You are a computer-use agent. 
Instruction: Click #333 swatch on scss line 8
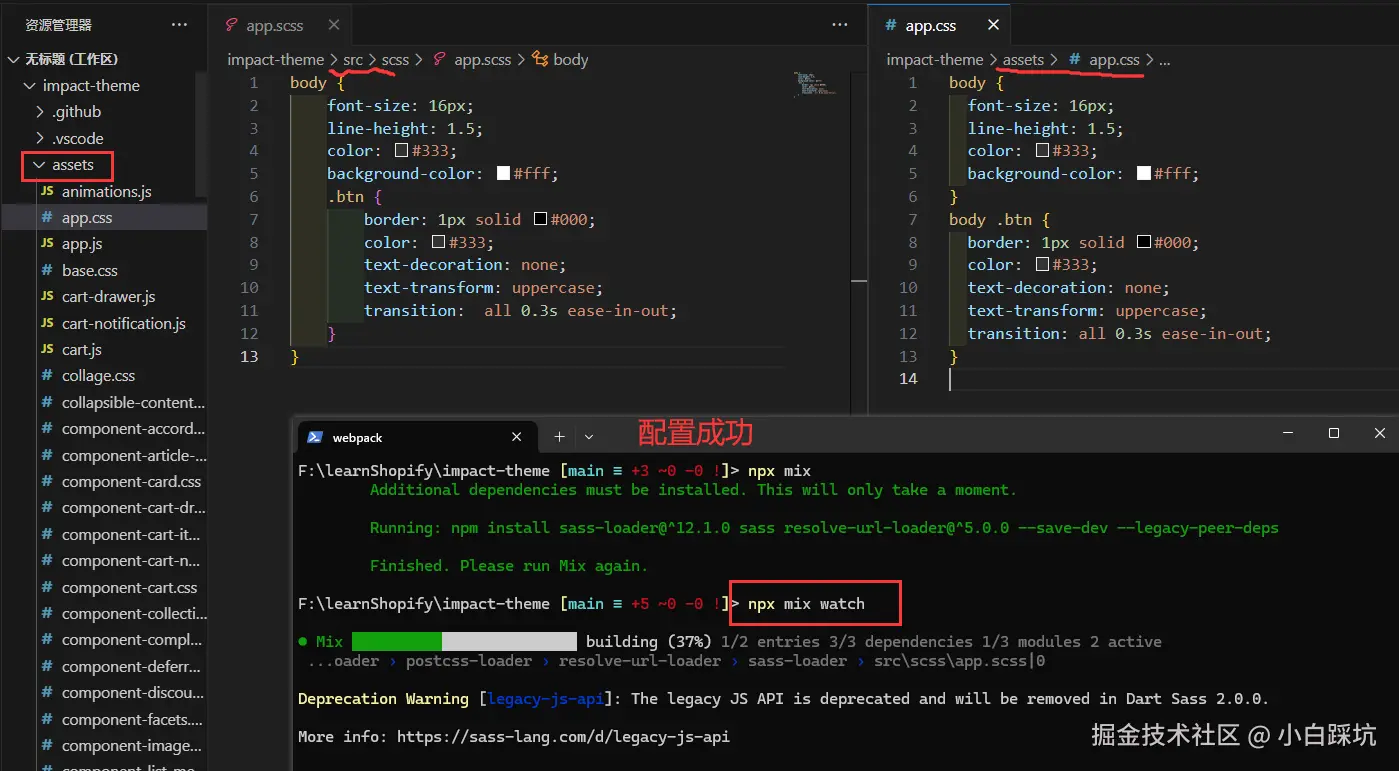pyautogui.click(x=438, y=243)
